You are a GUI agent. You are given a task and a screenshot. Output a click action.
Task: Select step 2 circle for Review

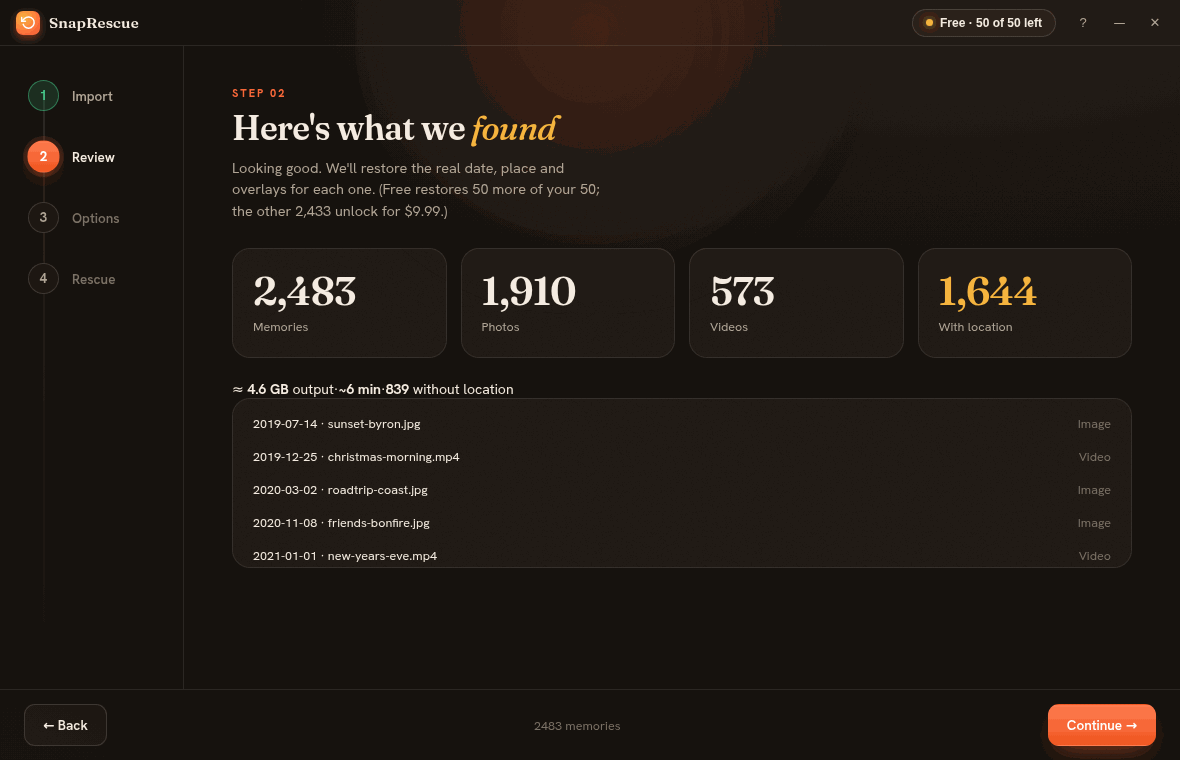pos(44,157)
